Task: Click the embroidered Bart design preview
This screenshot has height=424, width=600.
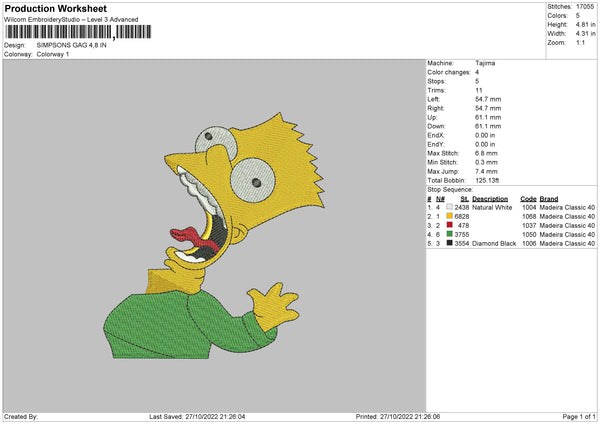Action: click(215, 235)
